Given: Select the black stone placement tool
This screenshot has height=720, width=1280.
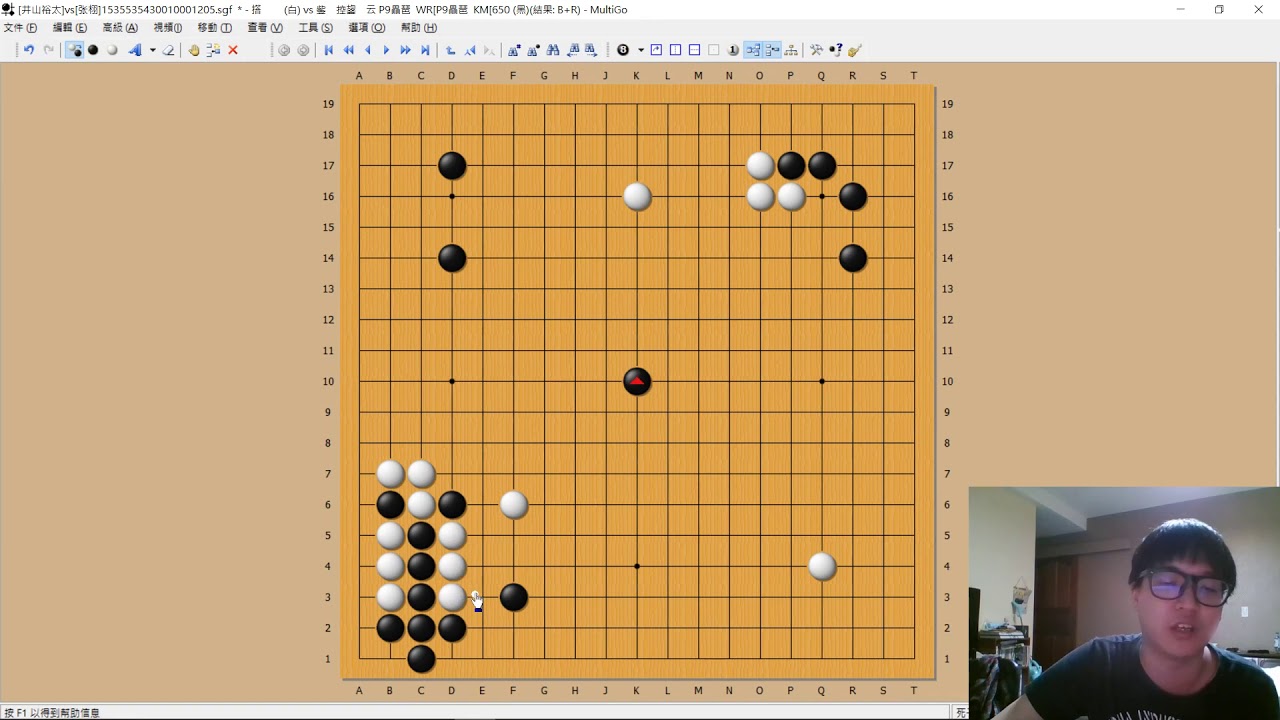Looking at the screenshot, I should pyautogui.click(x=93, y=50).
